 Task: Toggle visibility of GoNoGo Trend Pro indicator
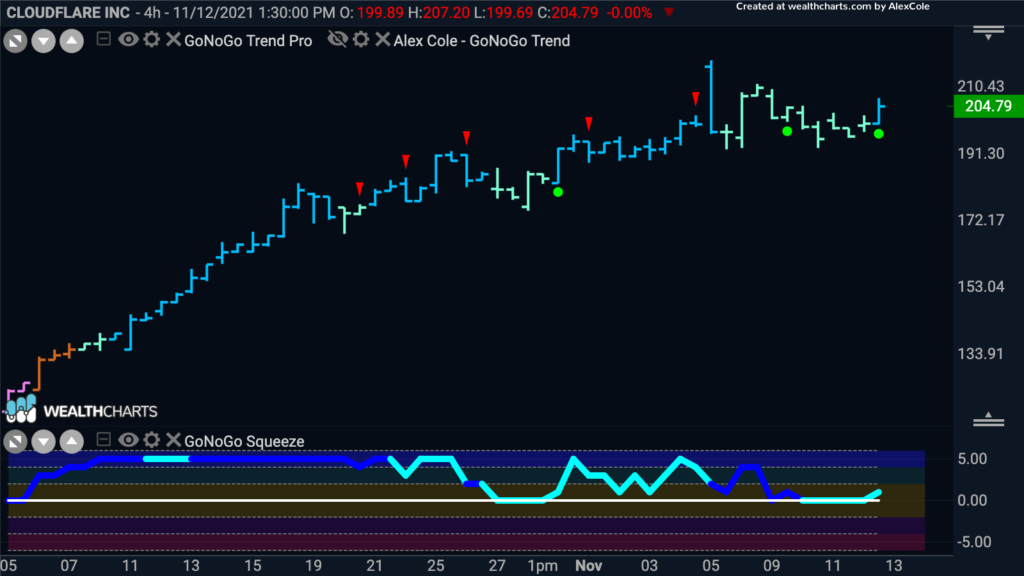128,39
